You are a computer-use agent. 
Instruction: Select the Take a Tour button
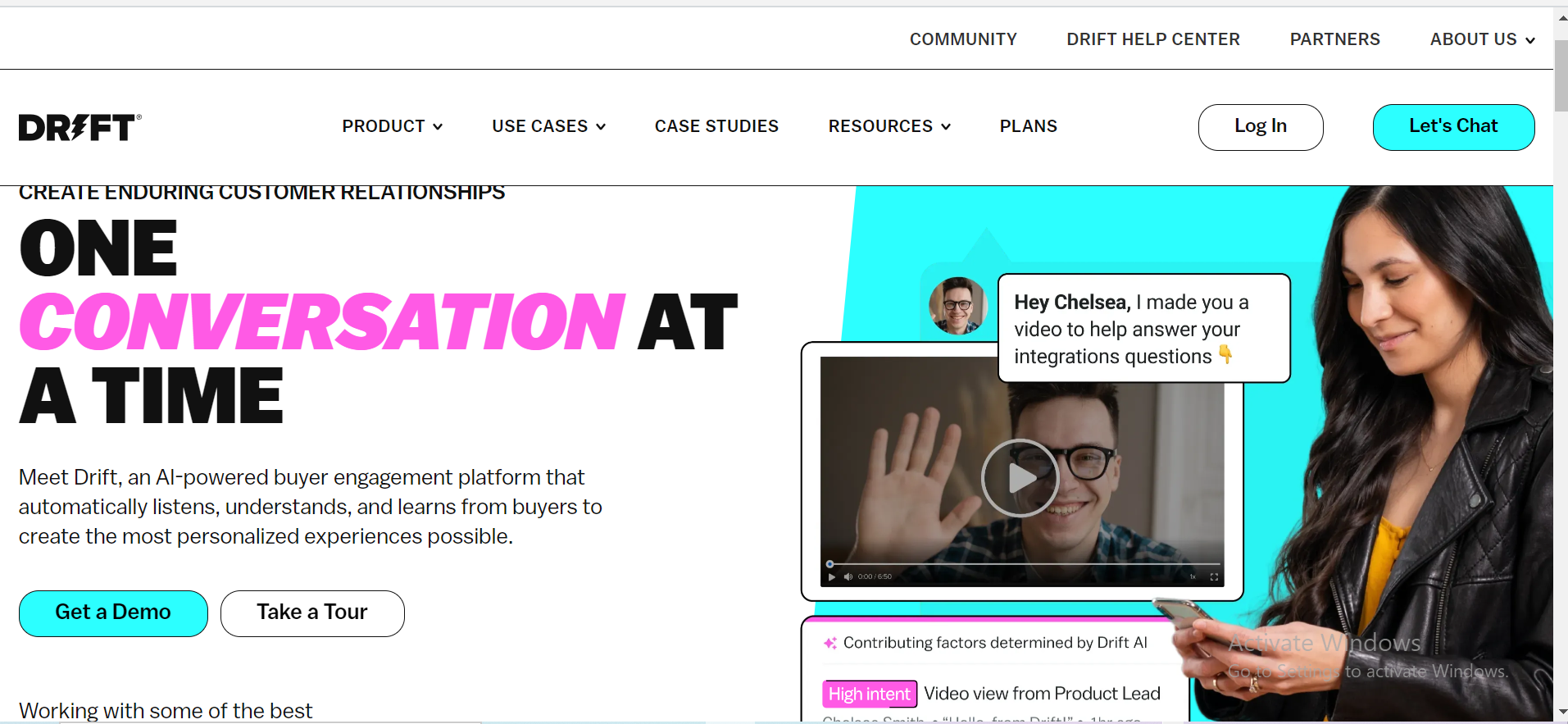(312, 613)
